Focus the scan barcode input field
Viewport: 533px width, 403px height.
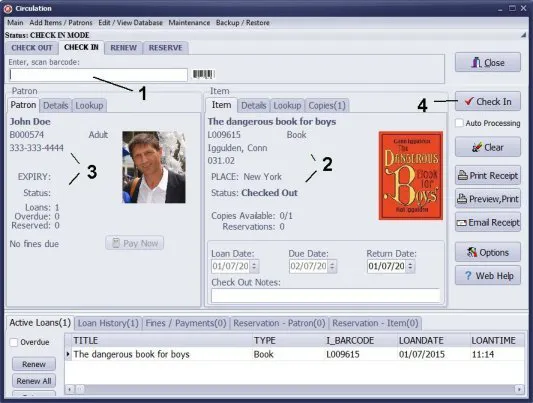pos(98,75)
